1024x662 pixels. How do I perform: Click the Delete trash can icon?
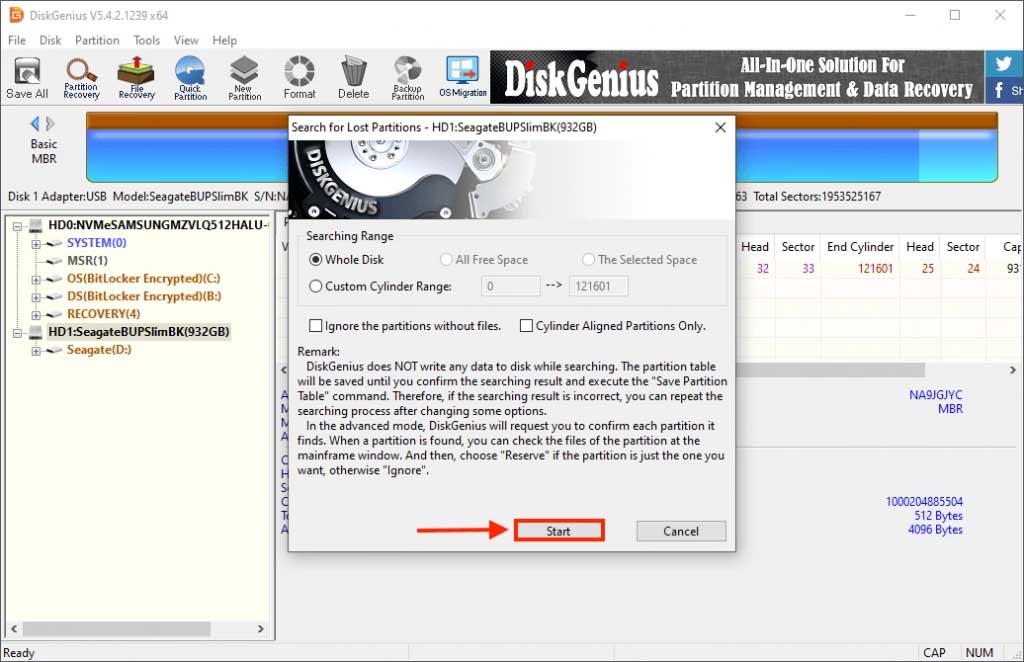click(353, 78)
